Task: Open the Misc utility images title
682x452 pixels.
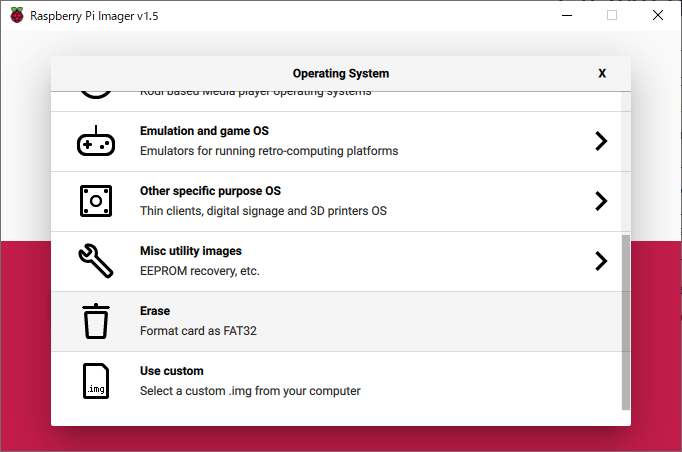Action: [191, 251]
